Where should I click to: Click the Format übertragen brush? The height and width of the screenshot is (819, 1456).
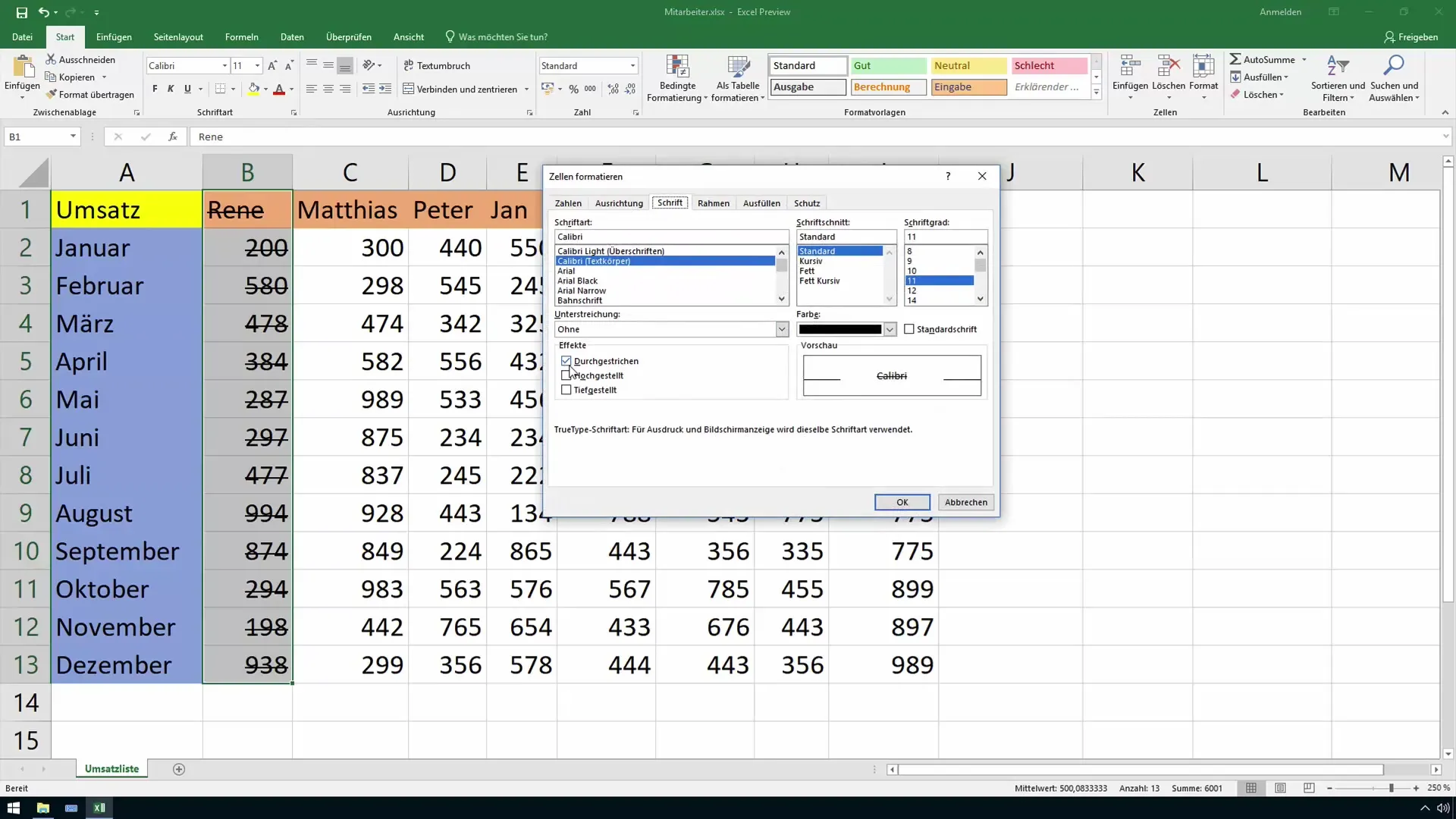[51, 95]
